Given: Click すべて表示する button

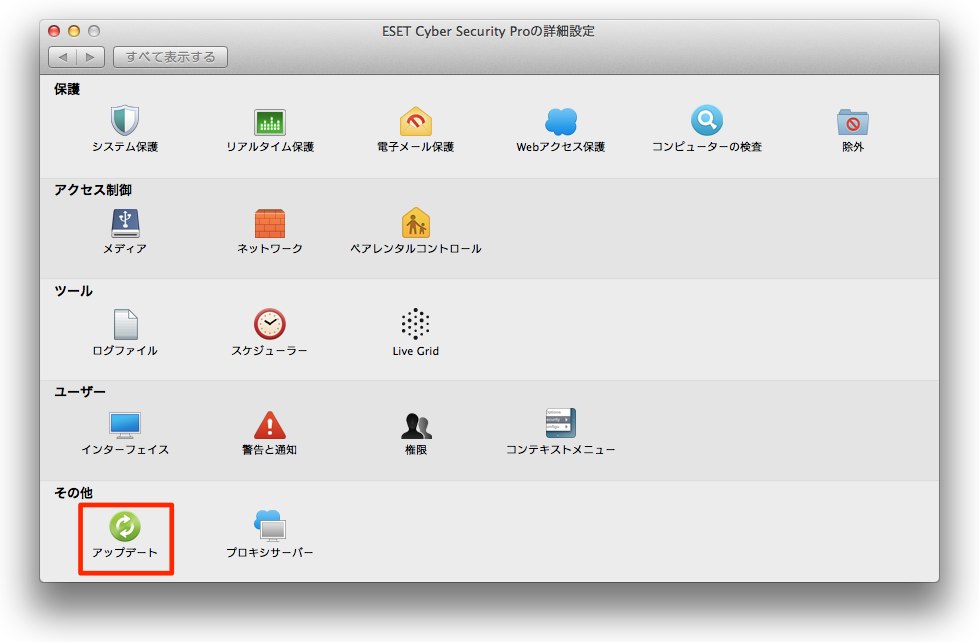Looking at the screenshot, I should [170, 57].
